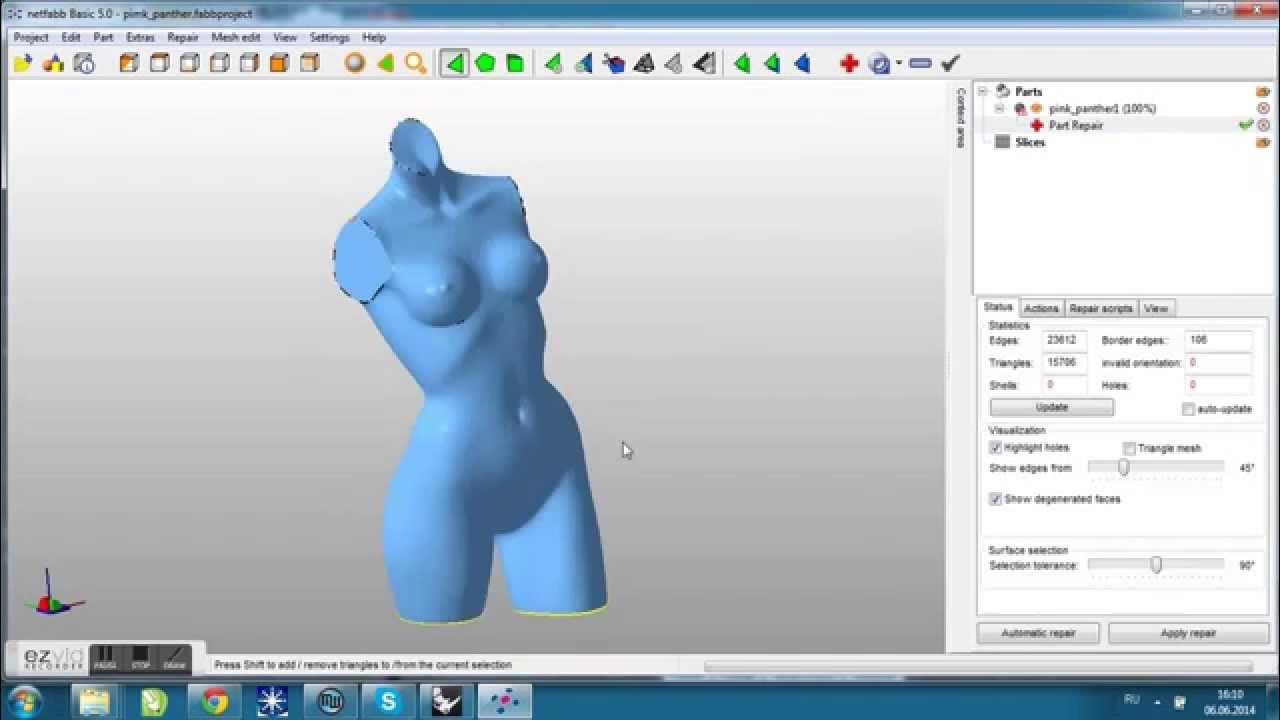The height and width of the screenshot is (720, 1280).
Task: Enable the auto-update checkbox
Action: click(1188, 409)
